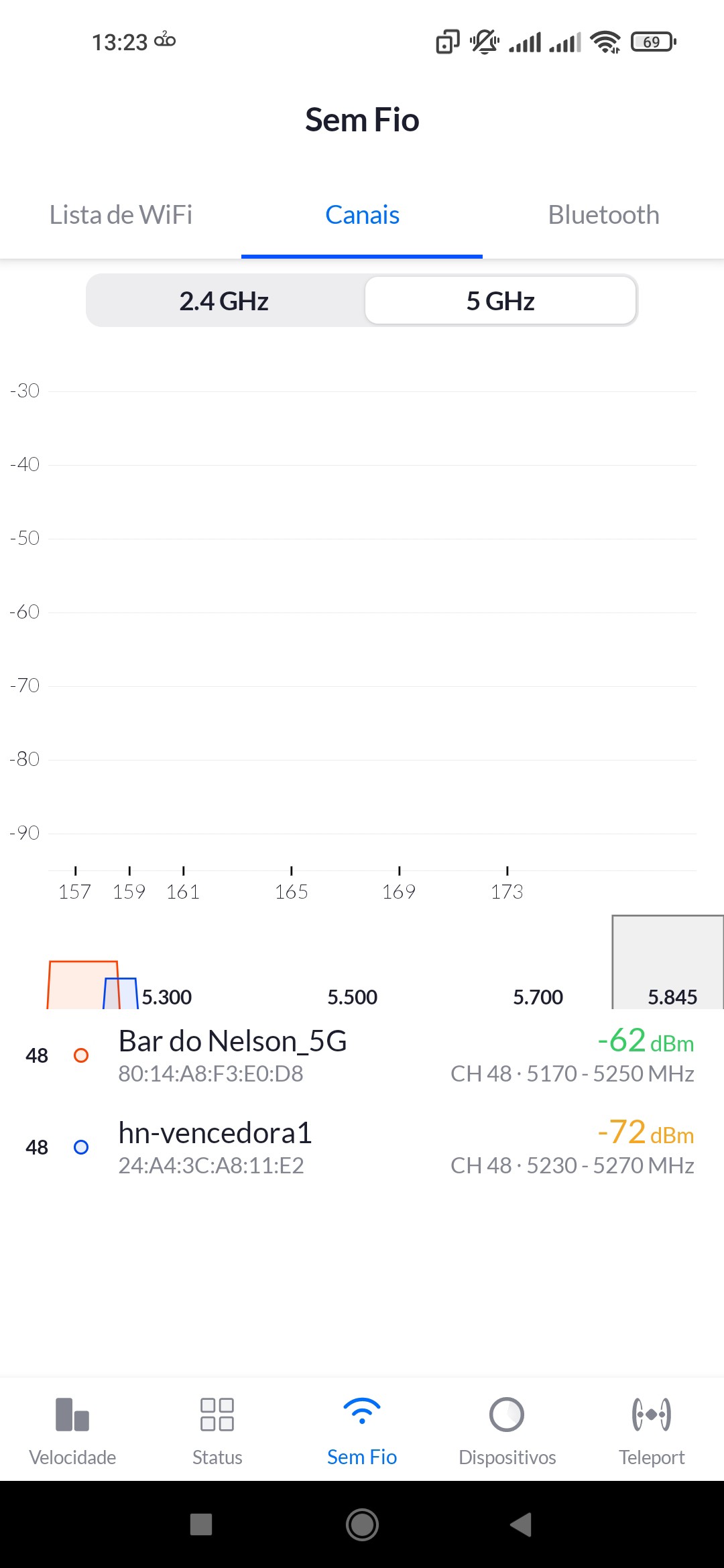Viewport: 724px width, 1568px height.
Task: Tap the Sem Fio wifi icon
Action: (362, 1413)
